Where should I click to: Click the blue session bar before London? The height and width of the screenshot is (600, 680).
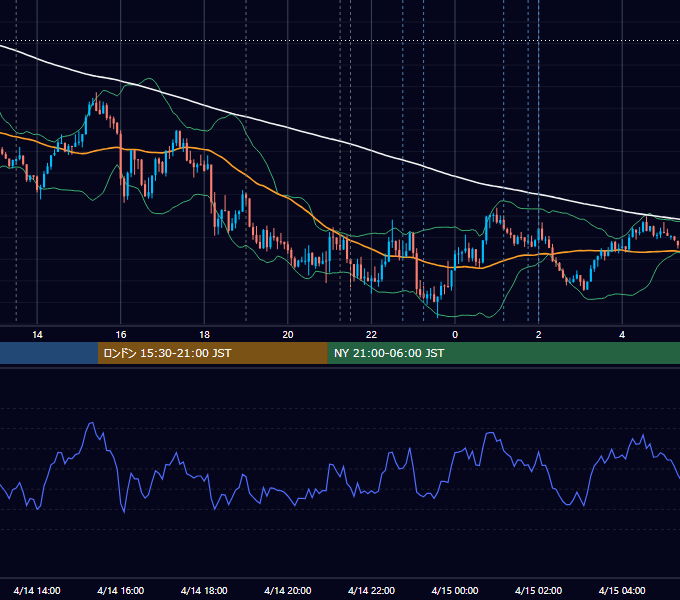49,353
